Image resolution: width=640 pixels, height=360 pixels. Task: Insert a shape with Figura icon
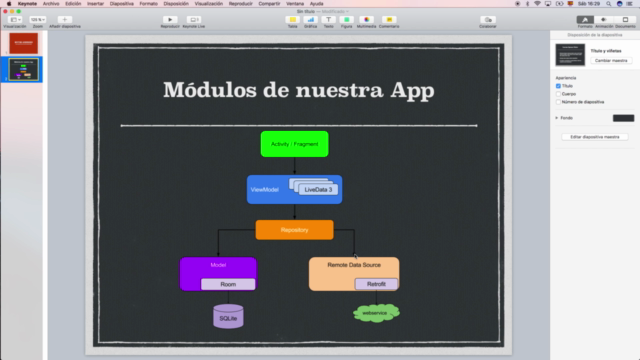[347, 20]
